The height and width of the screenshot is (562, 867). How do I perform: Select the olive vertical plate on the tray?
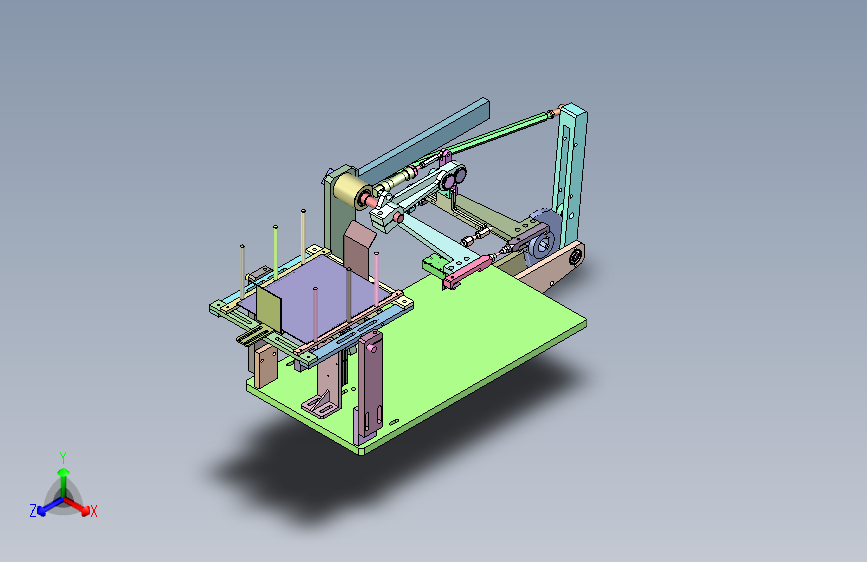click(269, 309)
